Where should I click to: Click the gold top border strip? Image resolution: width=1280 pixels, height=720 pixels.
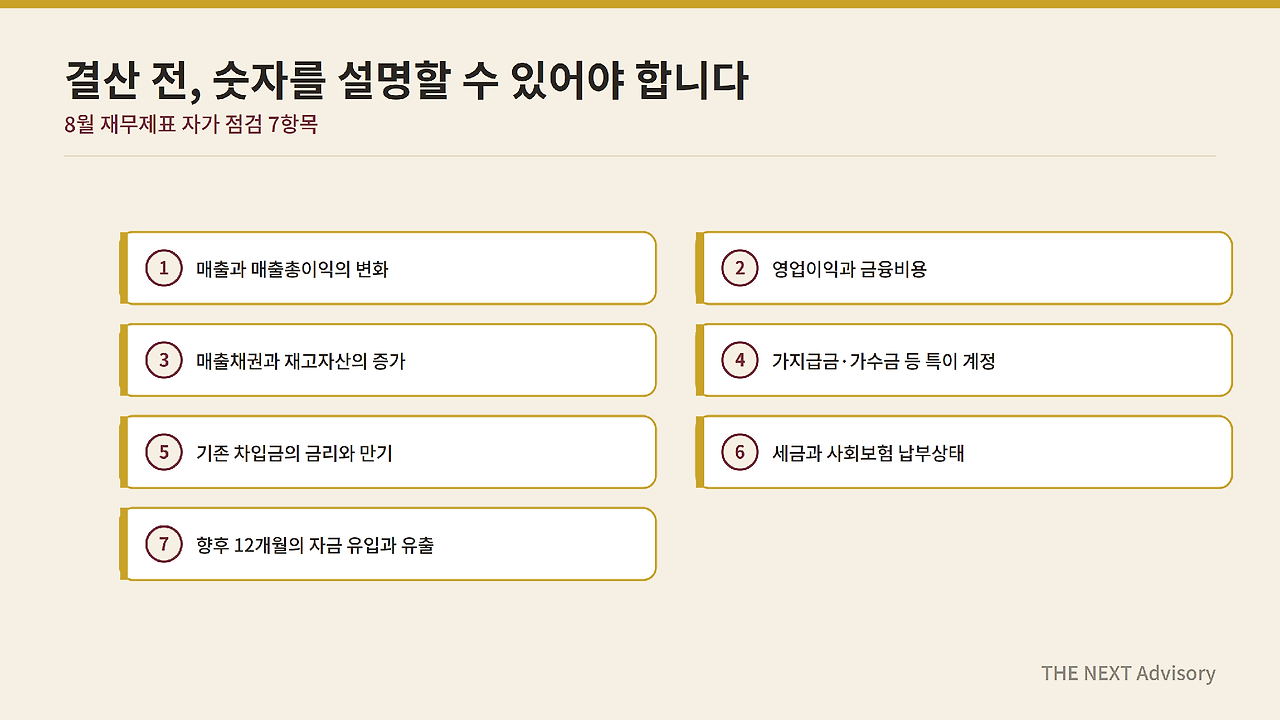click(x=640, y=4)
